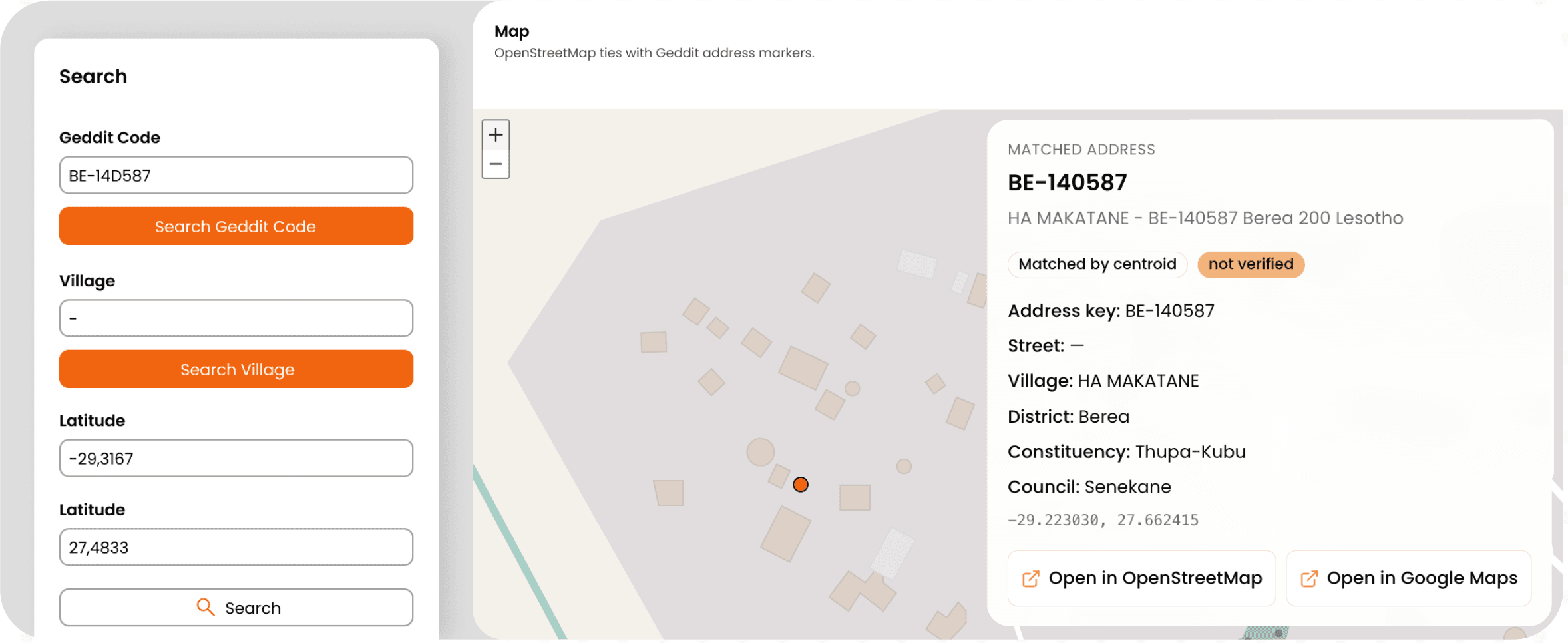Screen dimensions: 1568x643
Task: Click the 'Street: —' detail row
Action: tap(1046, 346)
